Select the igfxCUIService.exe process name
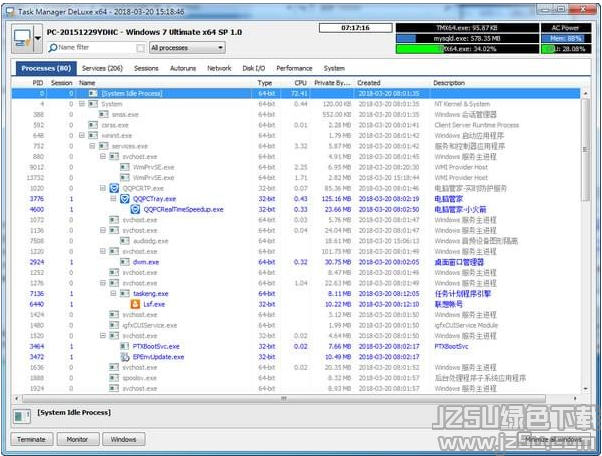The image size is (602, 456). coord(150,325)
